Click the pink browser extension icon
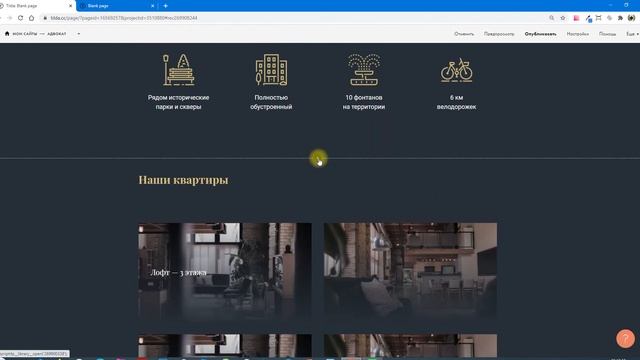The height and width of the screenshot is (360, 640). (576, 18)
